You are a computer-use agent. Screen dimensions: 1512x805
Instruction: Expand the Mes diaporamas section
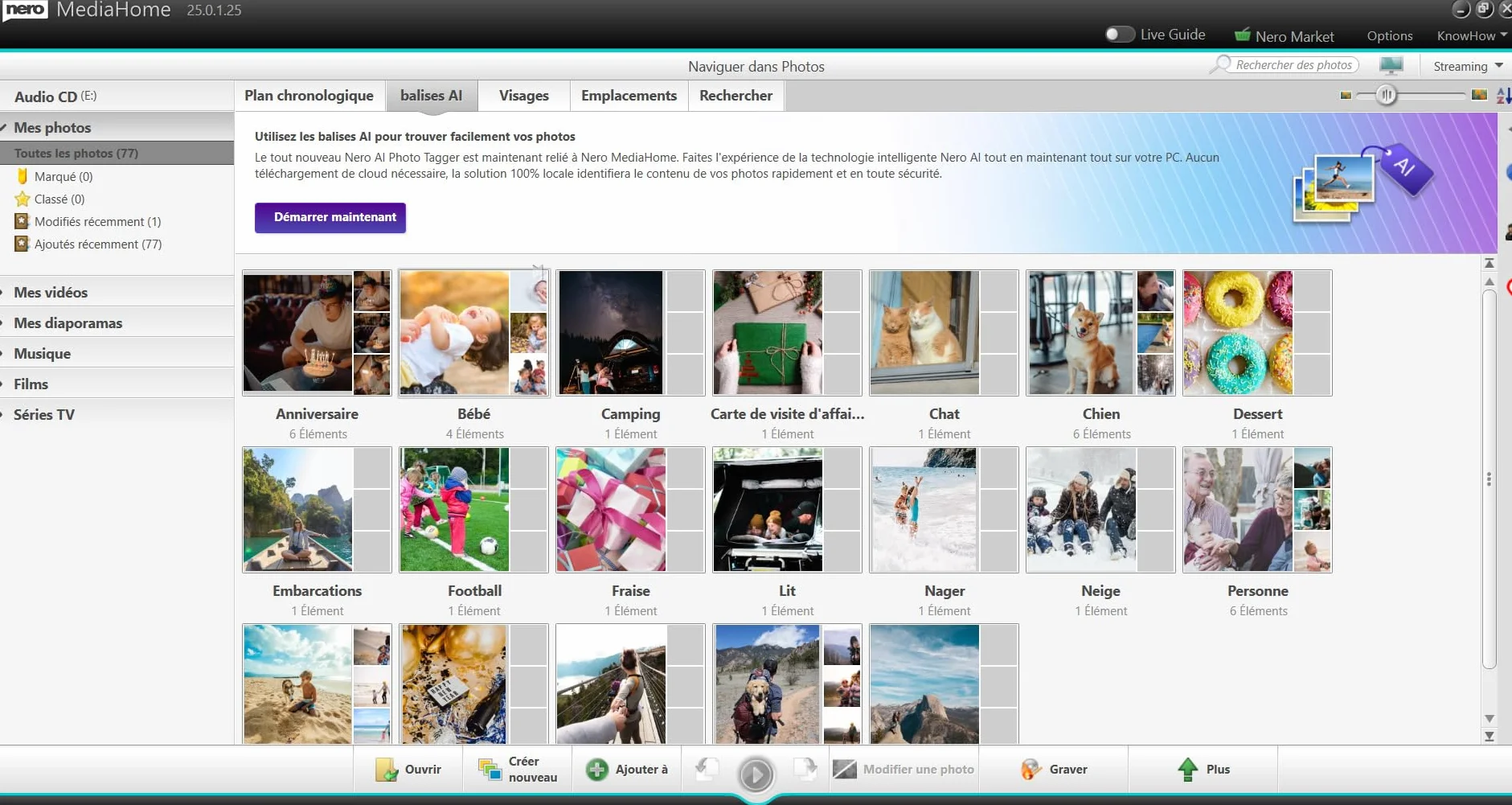(x=117, y=322)
